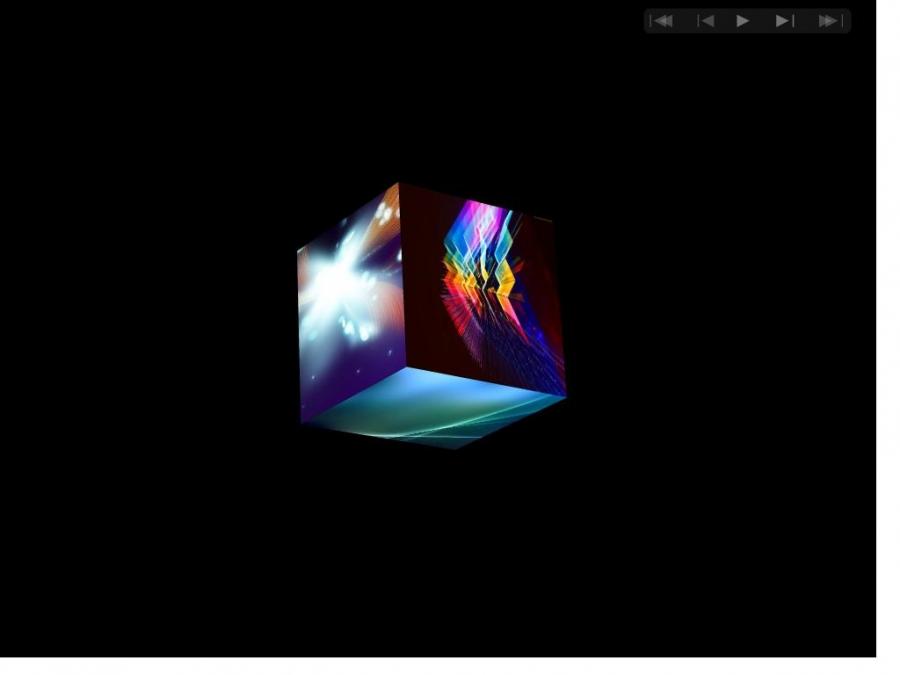Jump to the first slide
Viewport: 900px width, 675px height.
[662, 21]
